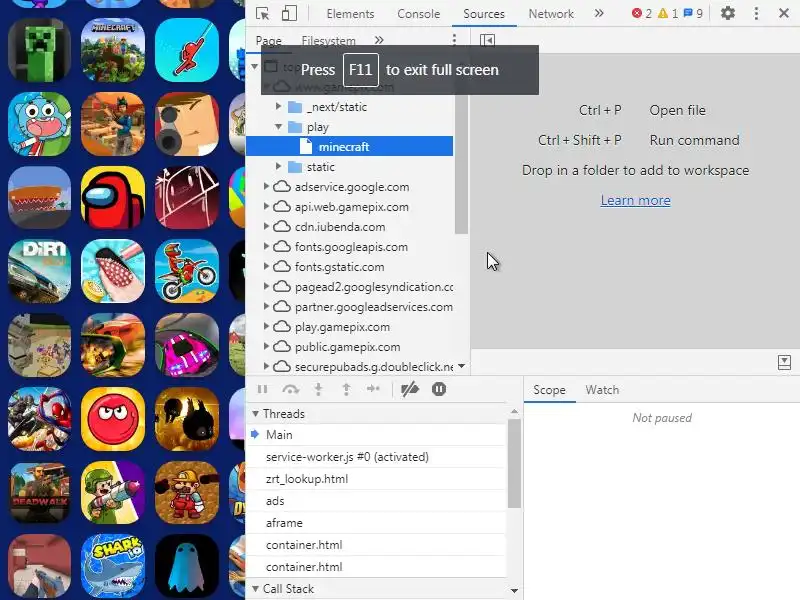The width and height of the screenshot is (800, 600).
Task: Click the Learn more link
Action: (635, 201)
